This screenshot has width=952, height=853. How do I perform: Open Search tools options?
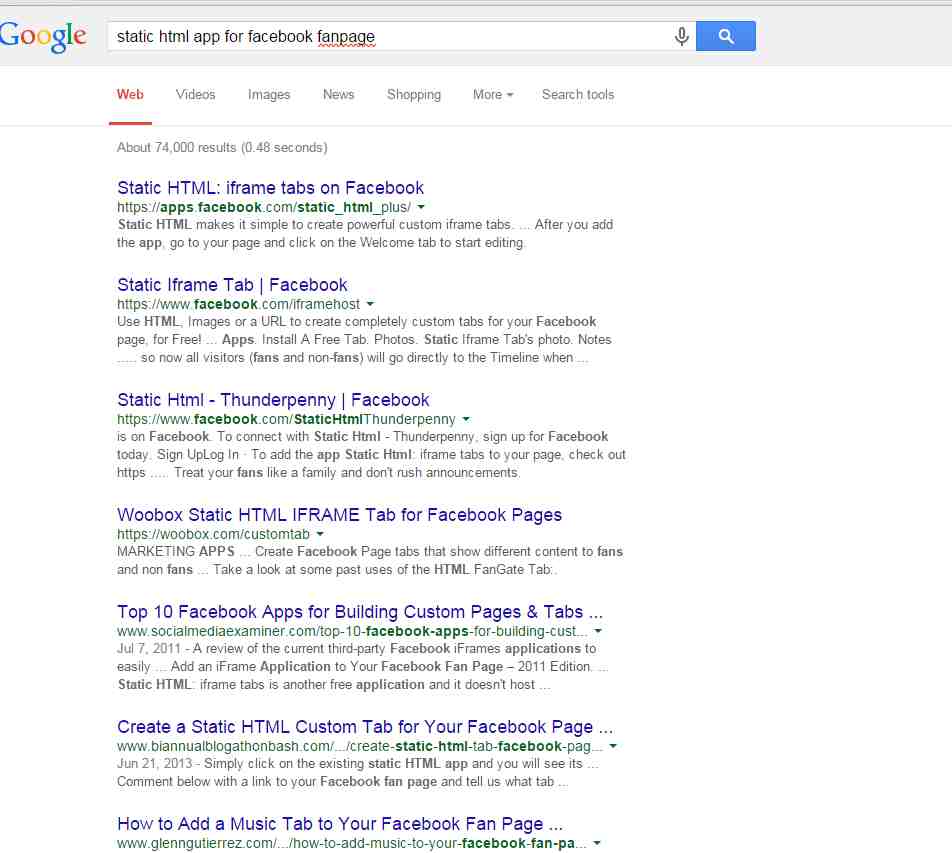(578, 95)
